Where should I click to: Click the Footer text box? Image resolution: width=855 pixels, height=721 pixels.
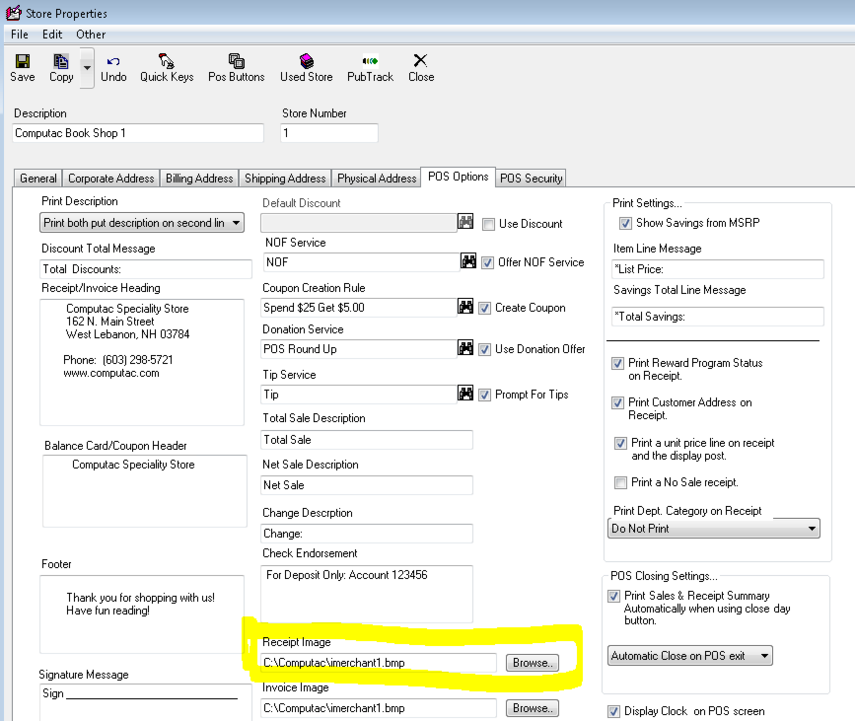point(142,614)
